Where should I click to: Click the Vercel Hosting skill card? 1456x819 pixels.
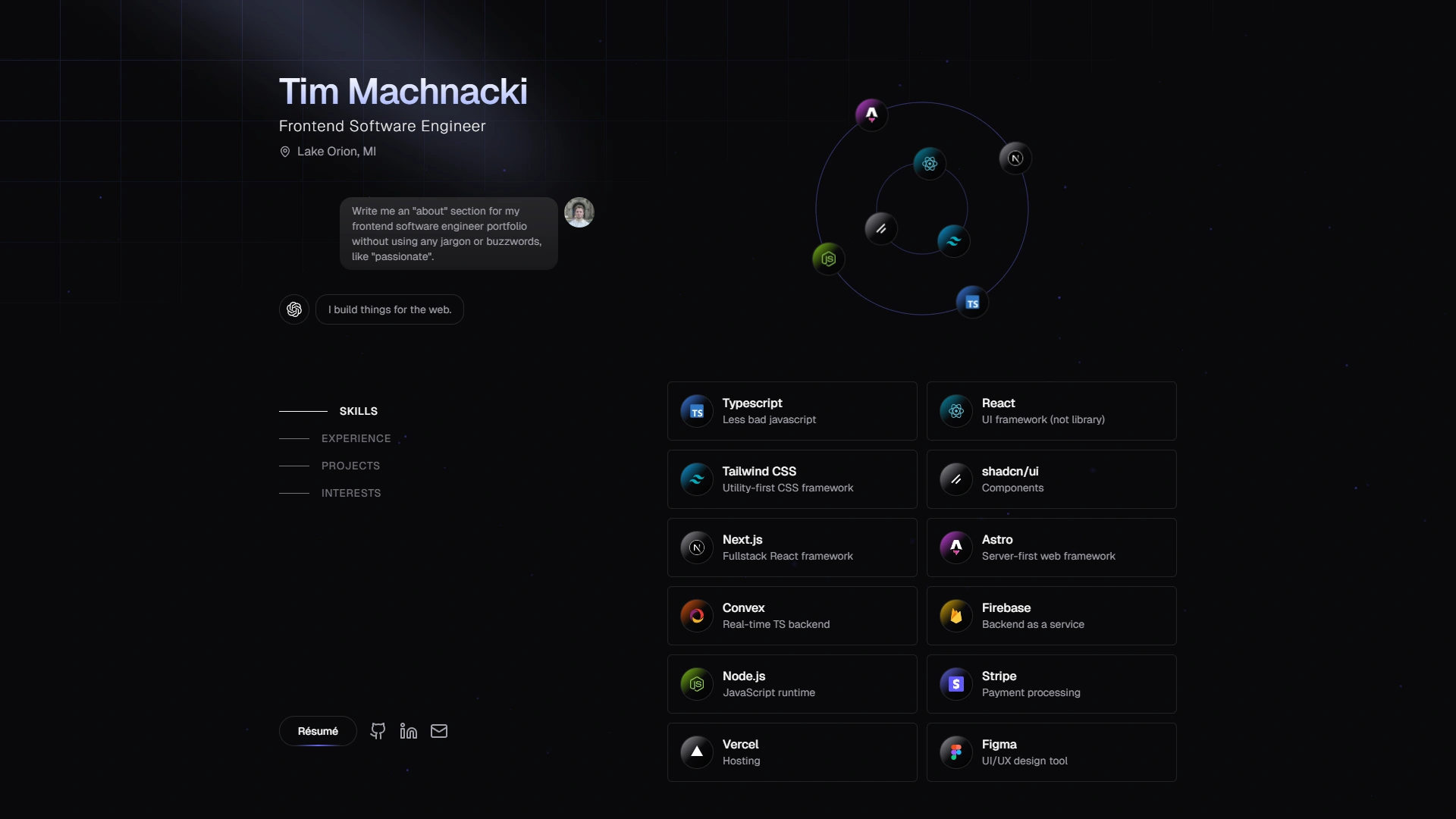click(x=792, y=752)
